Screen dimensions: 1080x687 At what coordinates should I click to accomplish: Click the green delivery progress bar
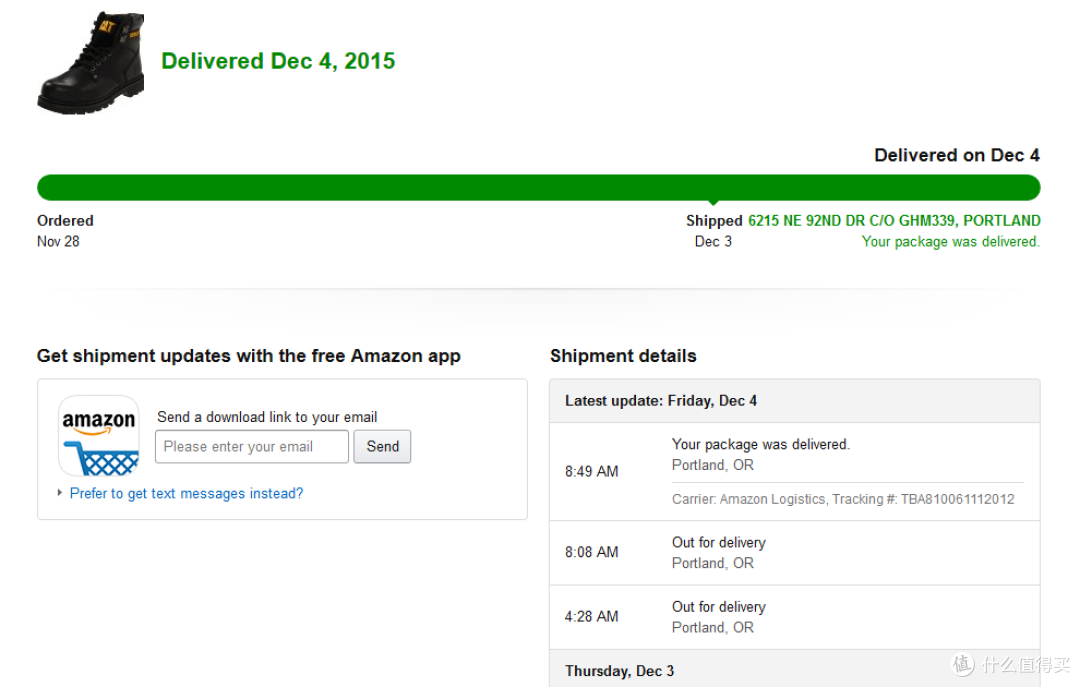(539, 187)
